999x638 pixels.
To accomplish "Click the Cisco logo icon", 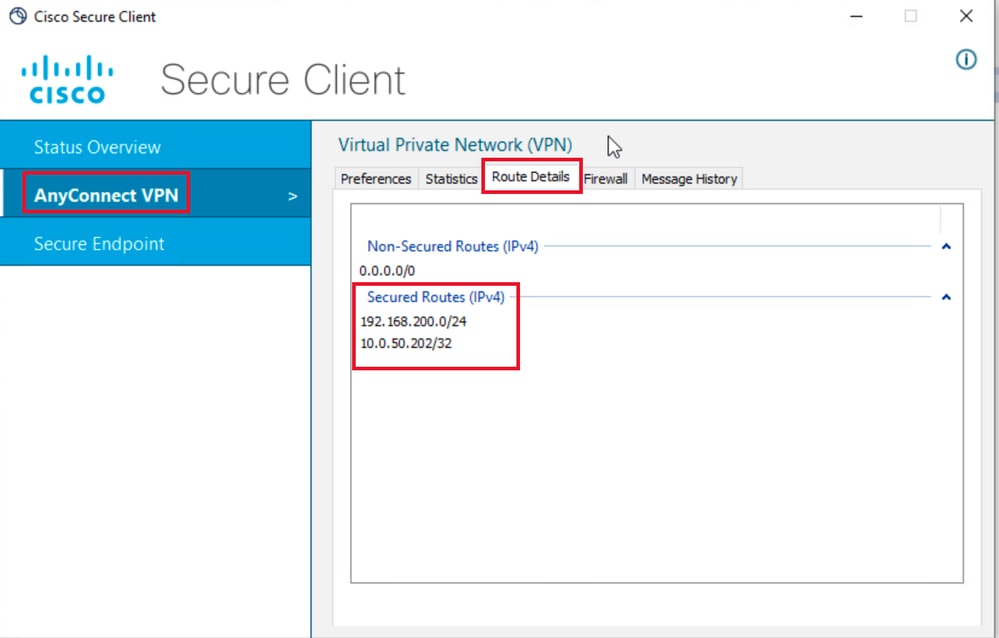I will [x=66, y=78].
